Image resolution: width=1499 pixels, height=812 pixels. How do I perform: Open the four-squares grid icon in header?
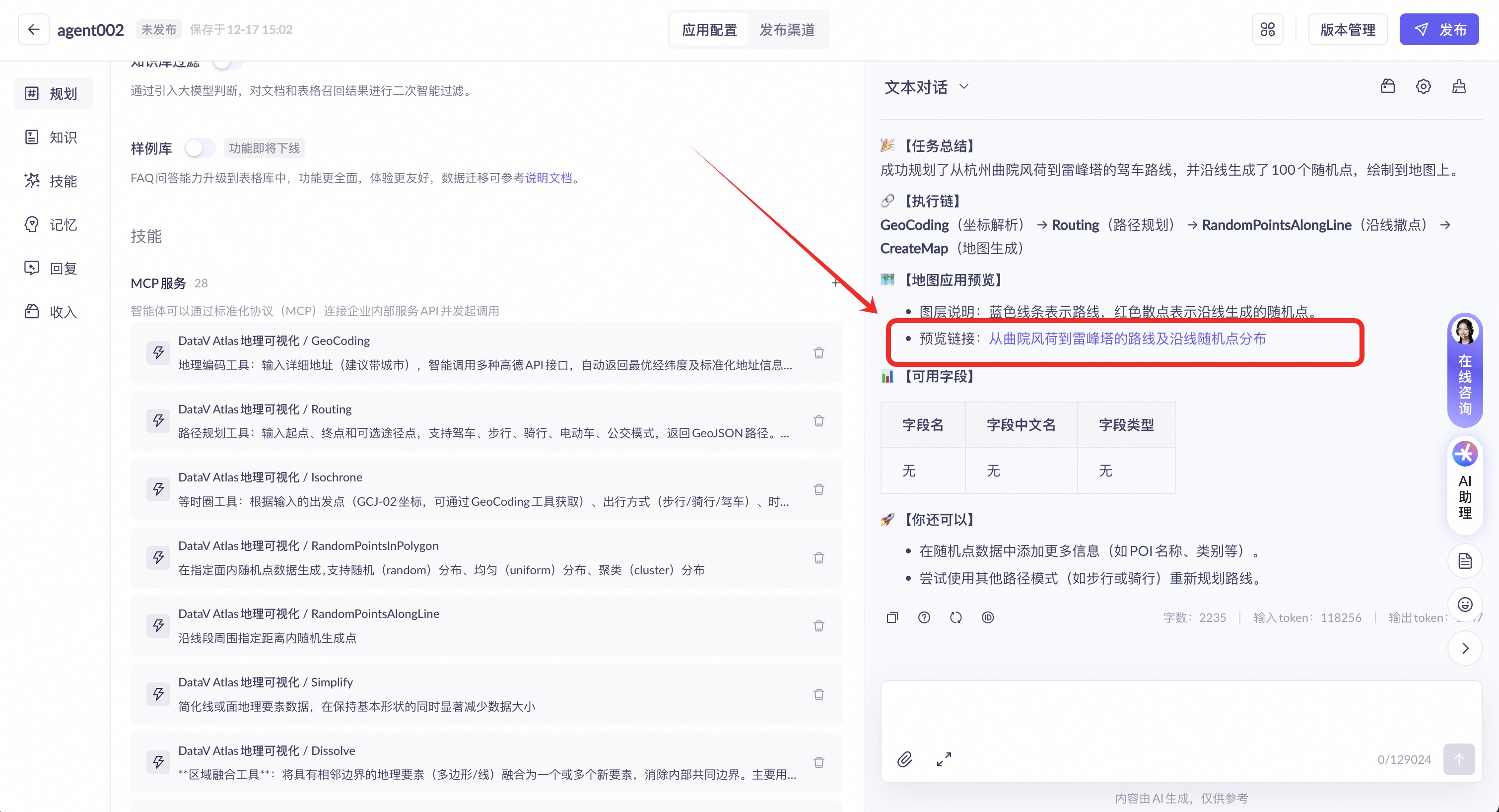(x=1267, y=30)
